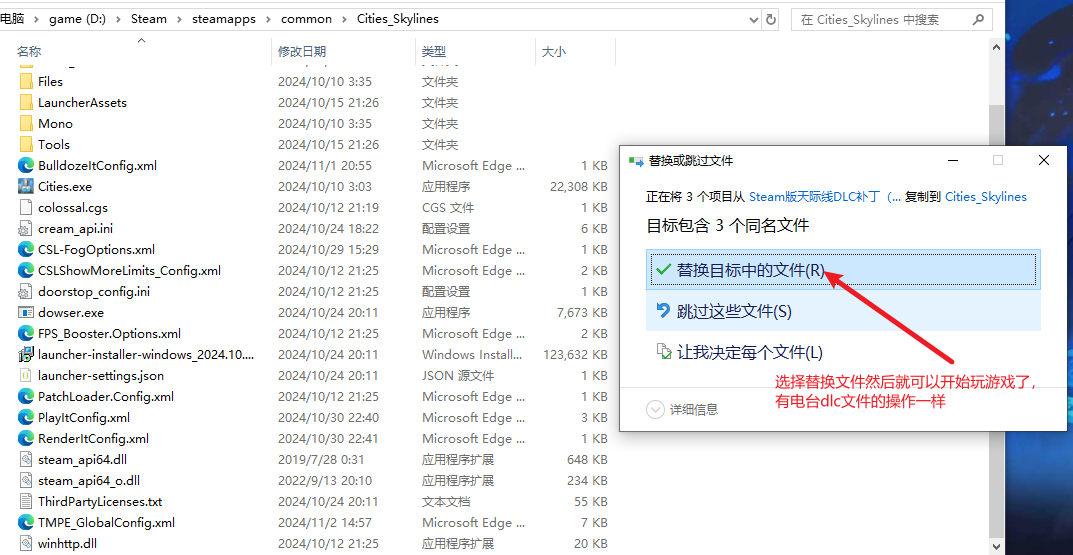This screenshot has height=555, width=1073.
Task: Select the Tools folder icon
Action: (x=26, y=144)
